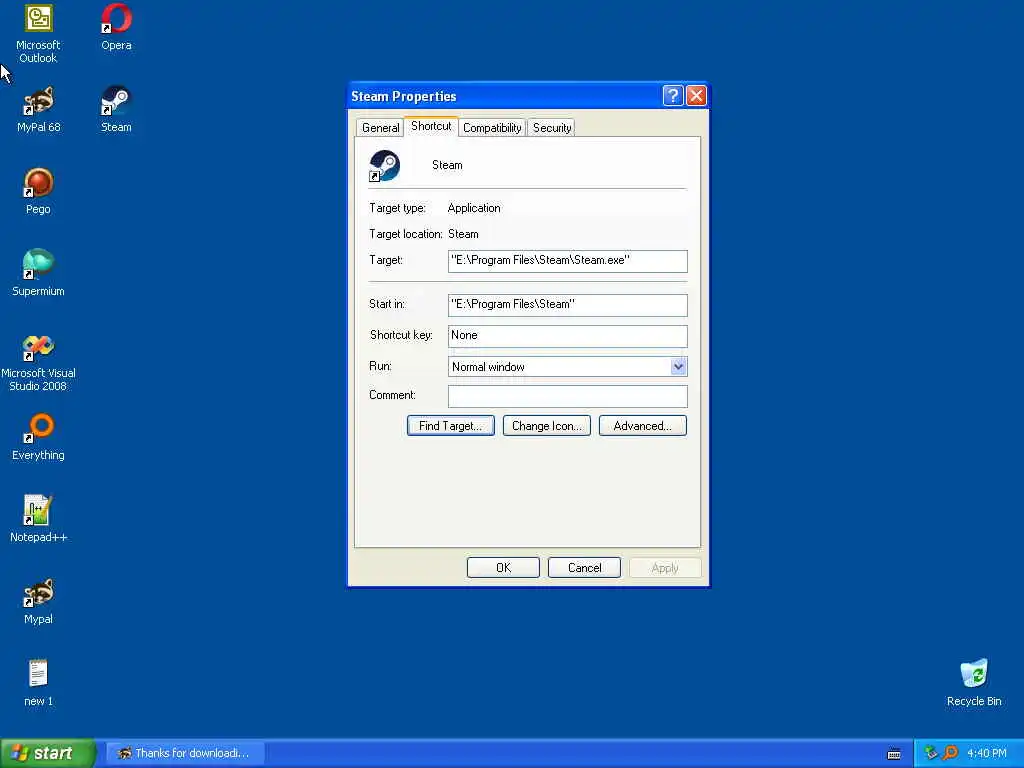Click the Comment field
This screenshot has width=1024, height=768.
(568, 396)
